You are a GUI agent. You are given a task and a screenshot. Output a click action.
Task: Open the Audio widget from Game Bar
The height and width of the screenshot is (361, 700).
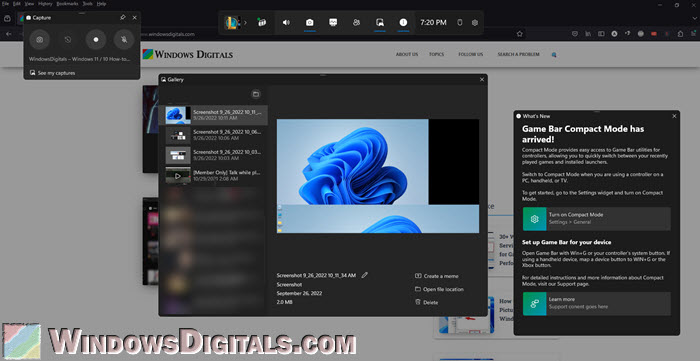(286, 22)
